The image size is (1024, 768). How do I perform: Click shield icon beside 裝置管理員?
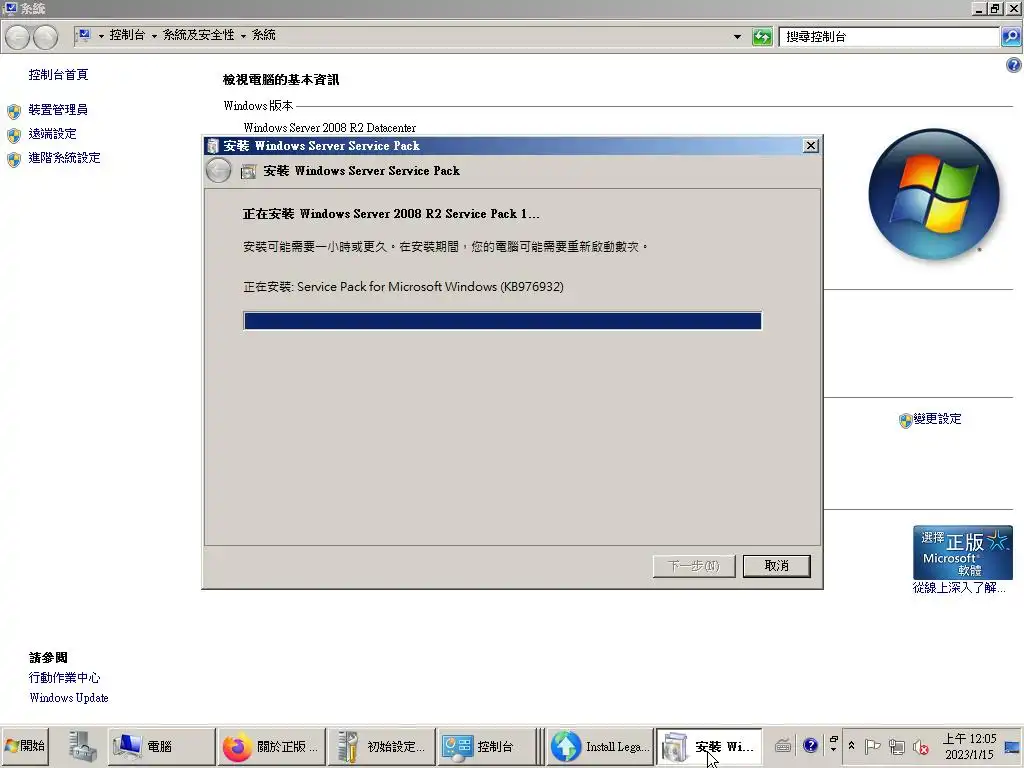click(x=14, y=111)
